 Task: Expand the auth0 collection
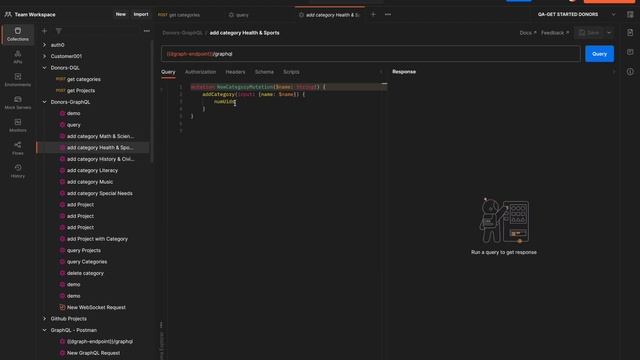coord(44,45)
